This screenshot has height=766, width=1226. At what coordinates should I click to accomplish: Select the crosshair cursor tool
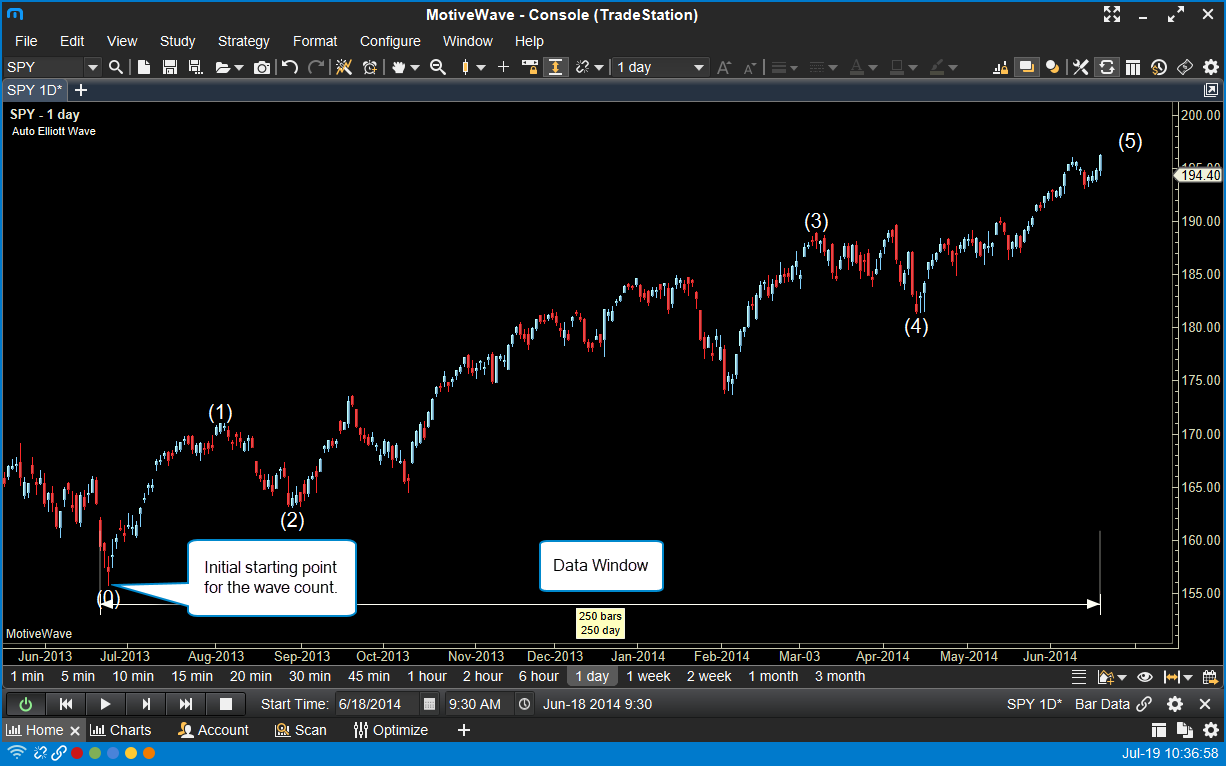[x=503, y=67]
